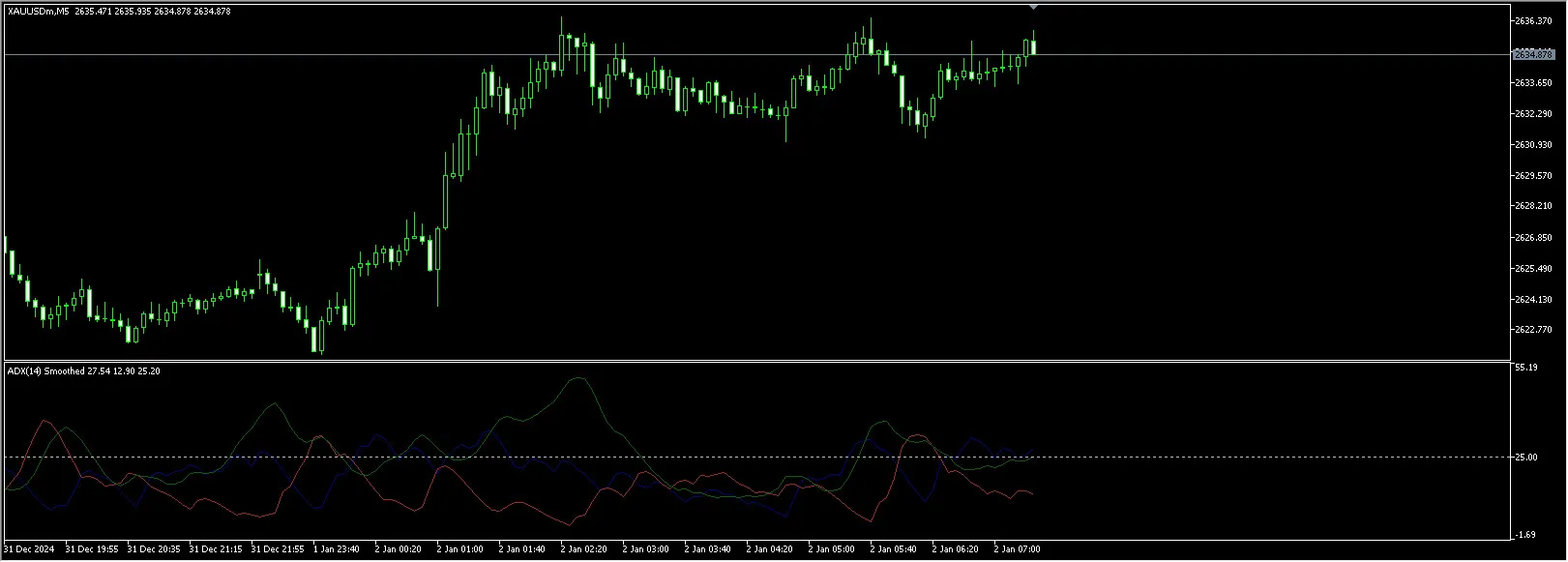Click the 2 Jan 03:40 time label
The height and width of the screenshot is (562, 1568).
707,549
